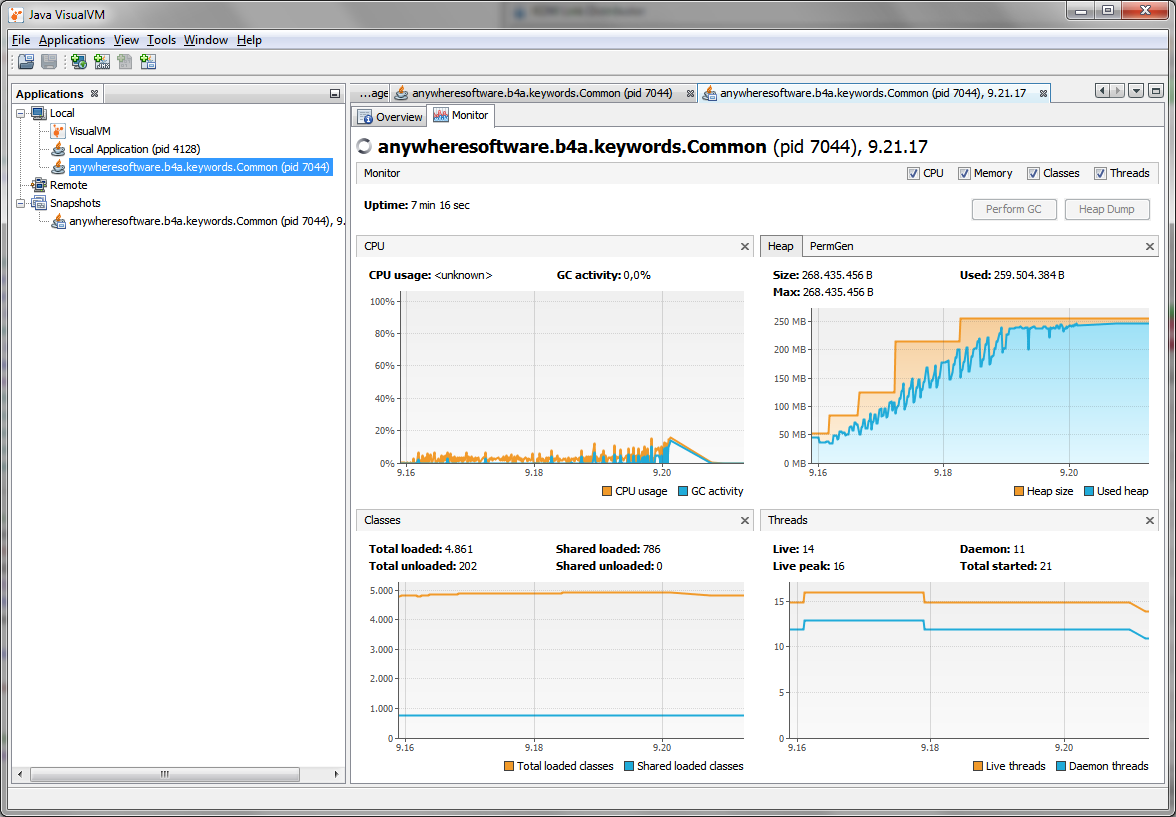The height and width of the screenshot is (817, 1176).
Task: Close the Heap chart panel
Action: (1150, 246)
